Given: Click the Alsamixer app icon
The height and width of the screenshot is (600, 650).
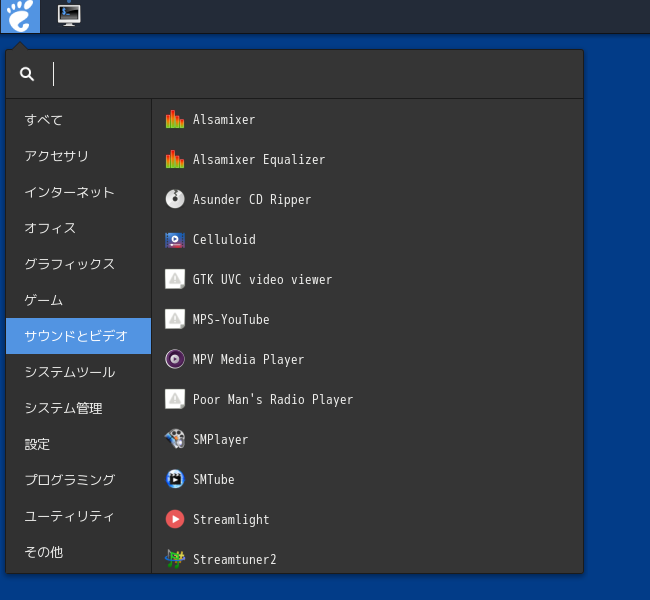Looking at the screenshot, I should [x=175, y=119].
